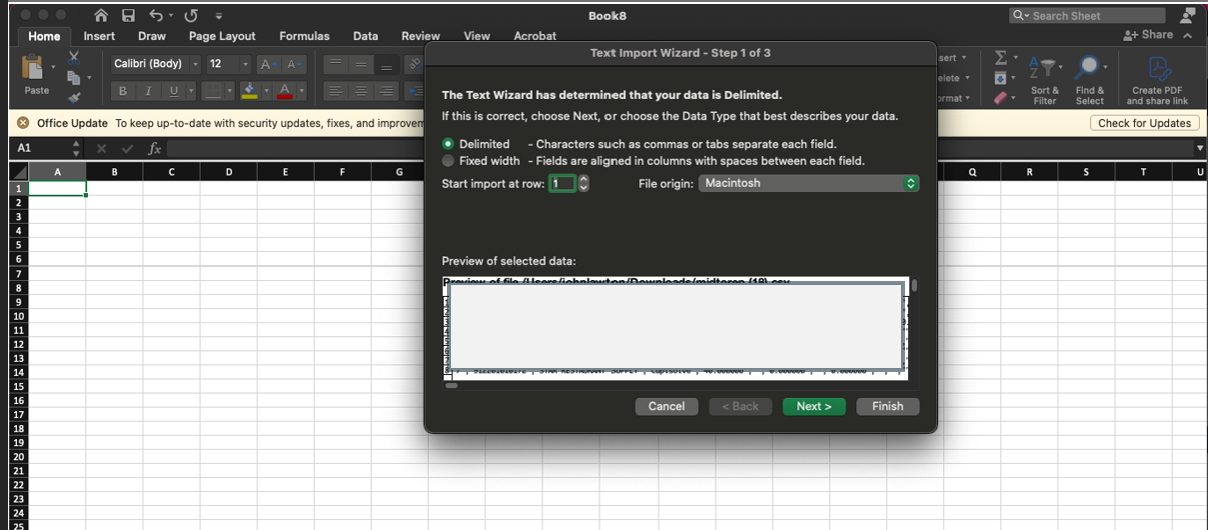Toggle Bold formatting button
The image size is (1208, 530).
123,91
